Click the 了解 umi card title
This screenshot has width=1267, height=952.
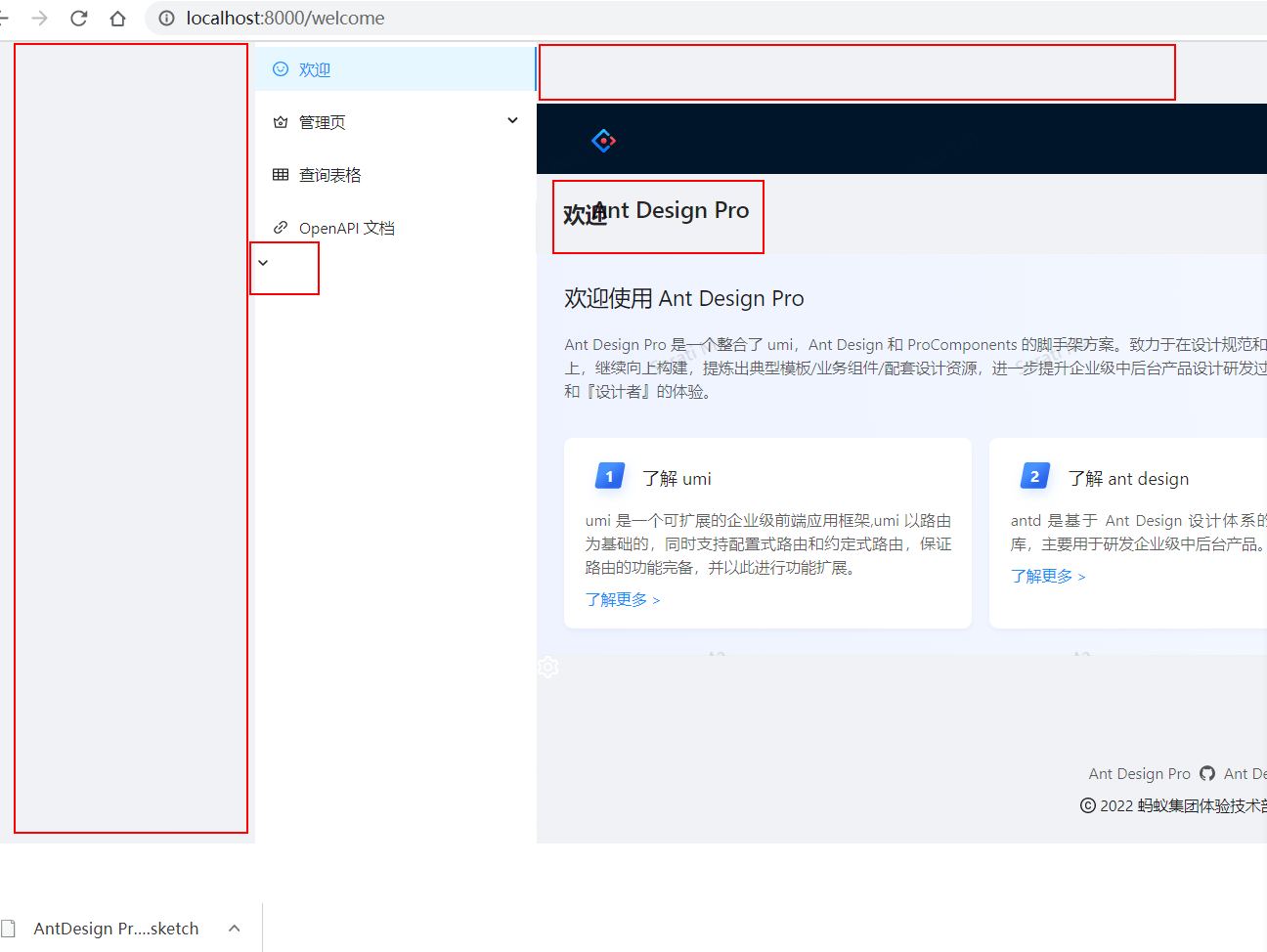[677, 478]
